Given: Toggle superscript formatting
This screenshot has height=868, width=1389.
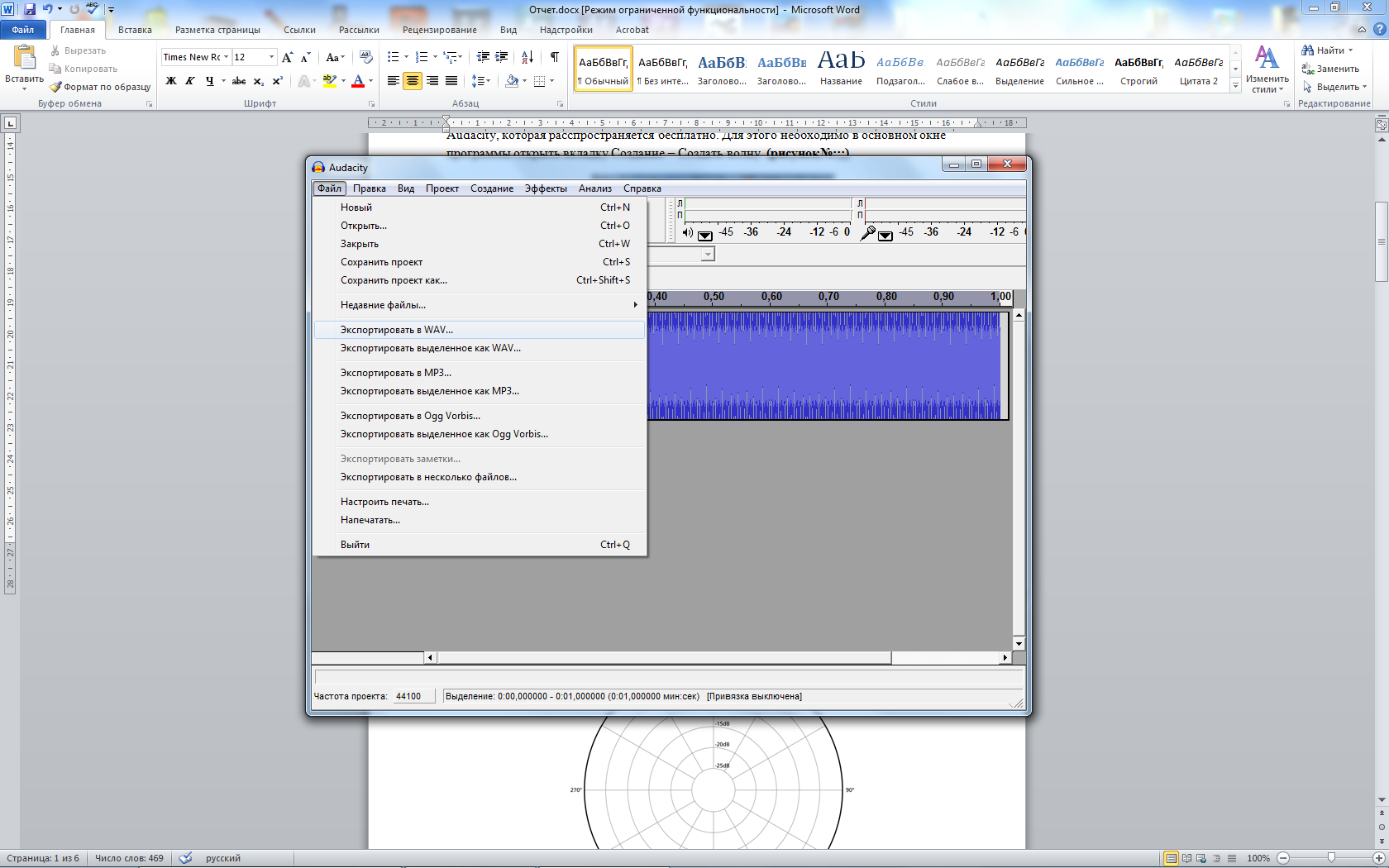Looking at the screenshot, I should [x=278, y=81].
